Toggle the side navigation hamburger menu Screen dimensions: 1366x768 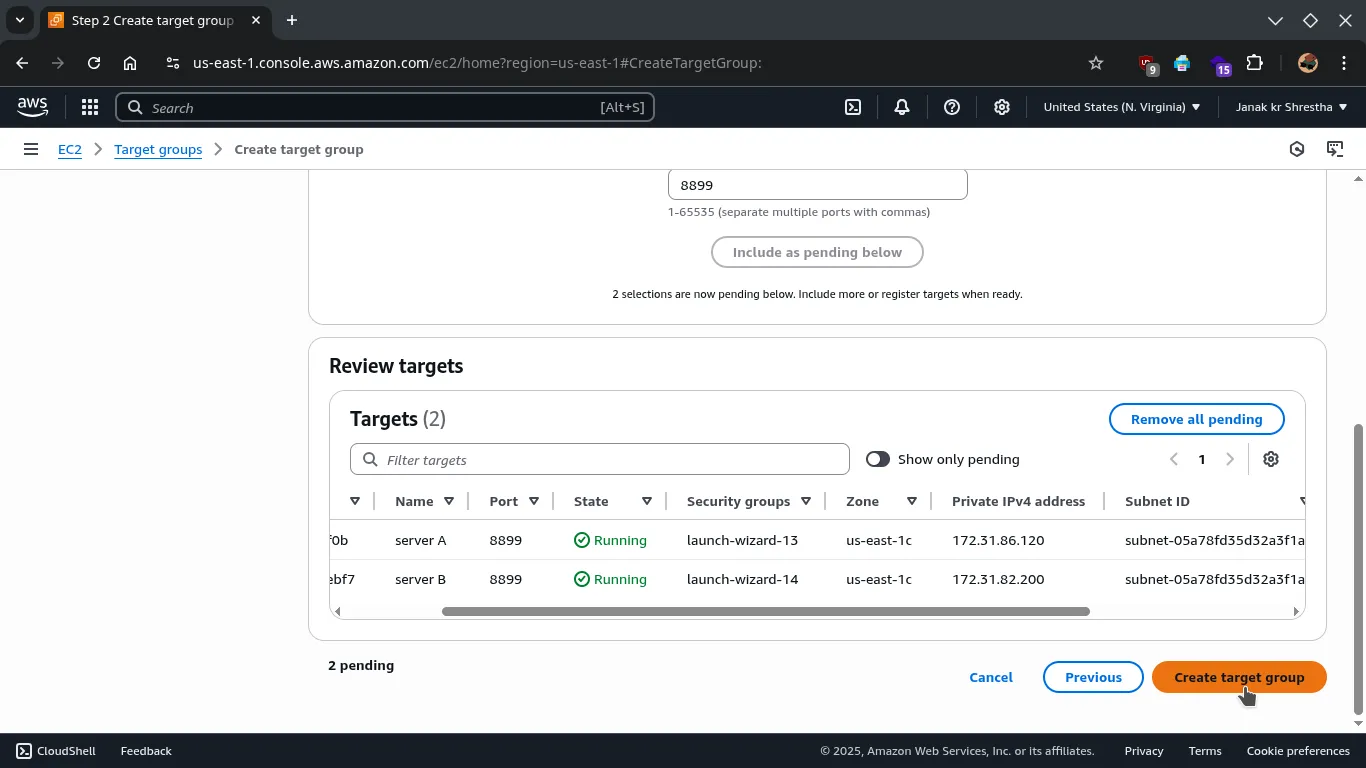click(31, 149)
